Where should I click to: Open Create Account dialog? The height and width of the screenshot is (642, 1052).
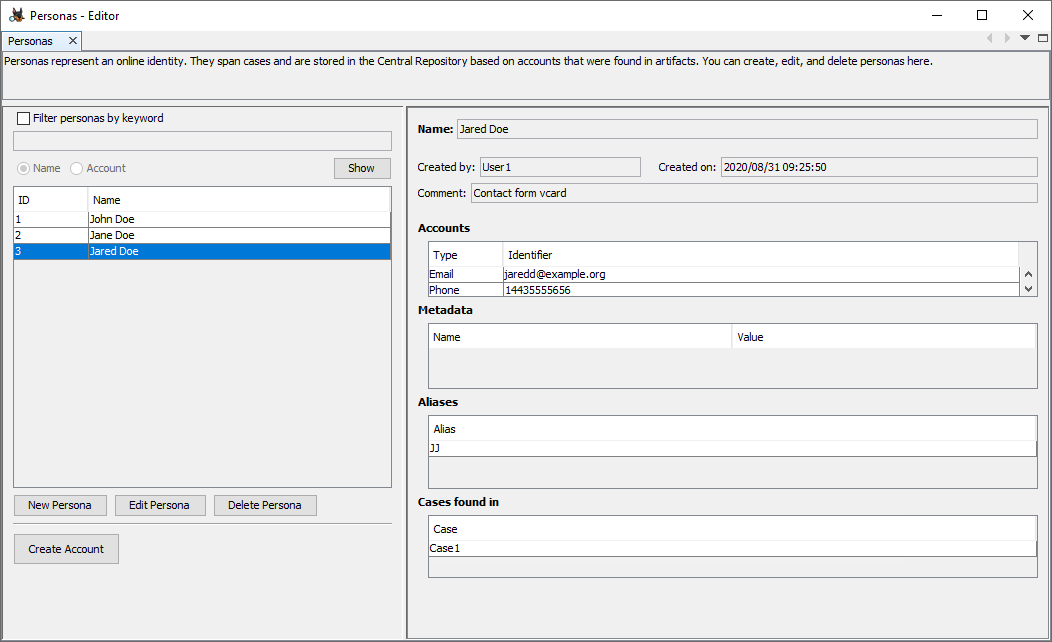[x=66, y=549]
